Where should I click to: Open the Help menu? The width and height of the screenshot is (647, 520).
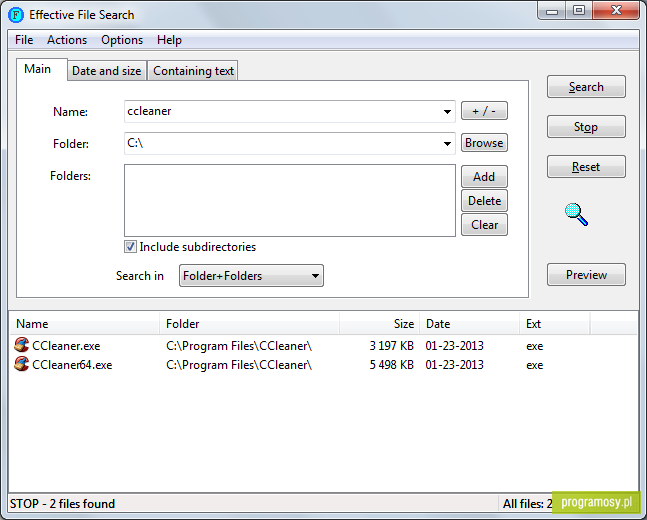[x=169, y=40]
